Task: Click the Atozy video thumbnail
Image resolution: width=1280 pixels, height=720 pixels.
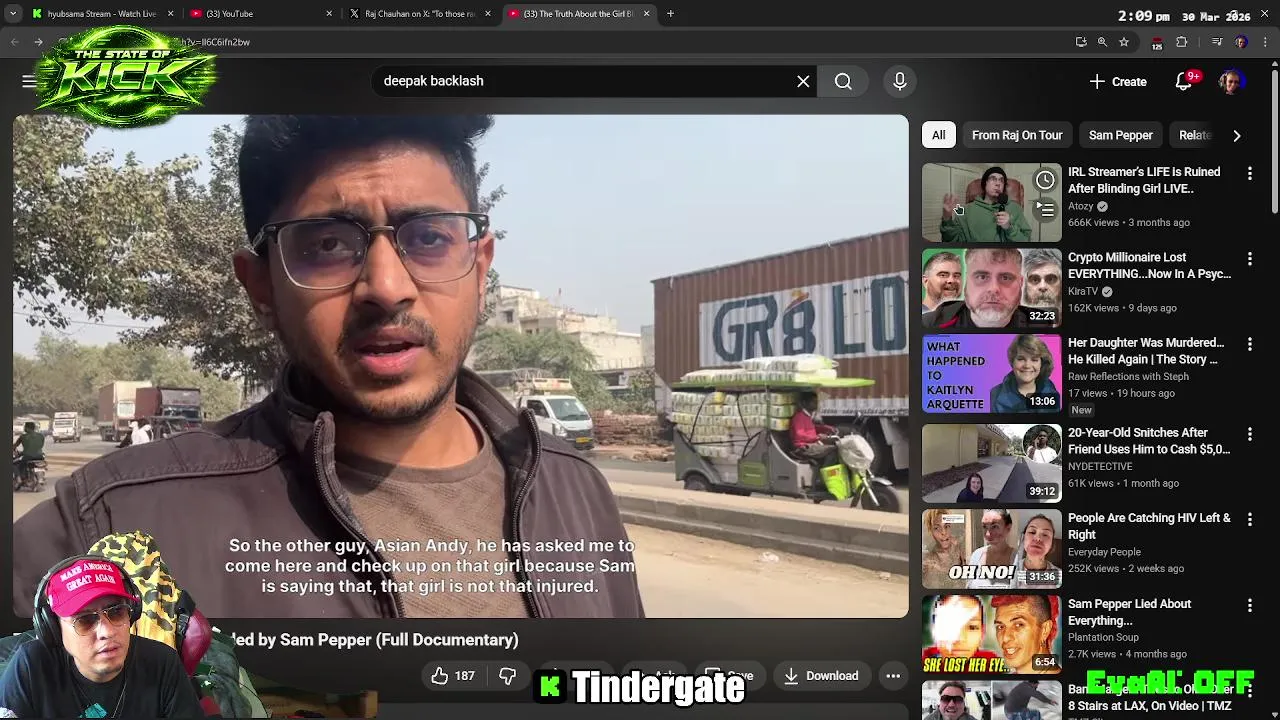Action: (991, 203)
